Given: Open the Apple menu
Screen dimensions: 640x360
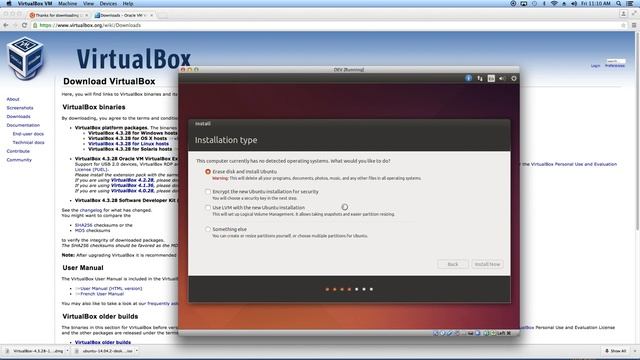Looking at the screenshot, I should coord(9,4).
